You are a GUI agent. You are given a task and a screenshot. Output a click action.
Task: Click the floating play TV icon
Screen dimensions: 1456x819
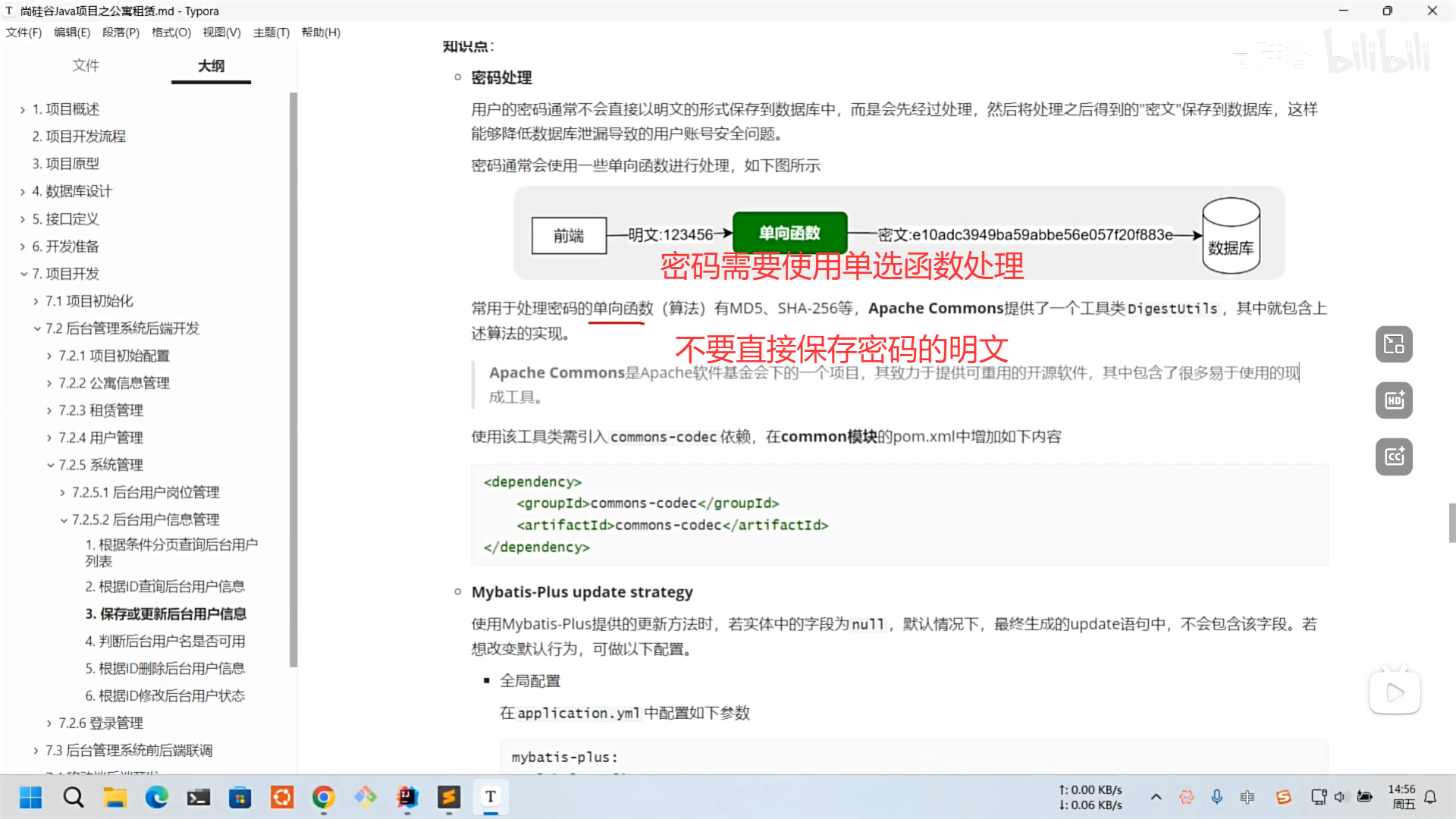pos(1394,692)
